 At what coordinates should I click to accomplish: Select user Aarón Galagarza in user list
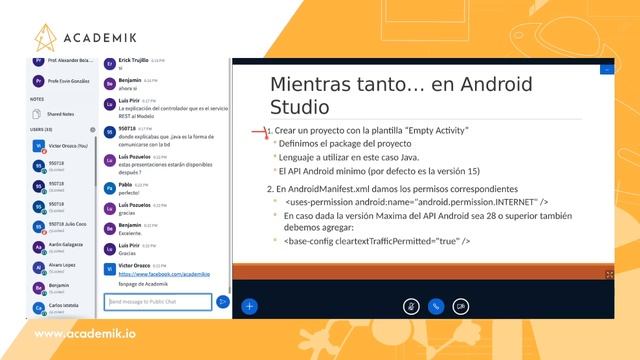(x=62, y=247)
